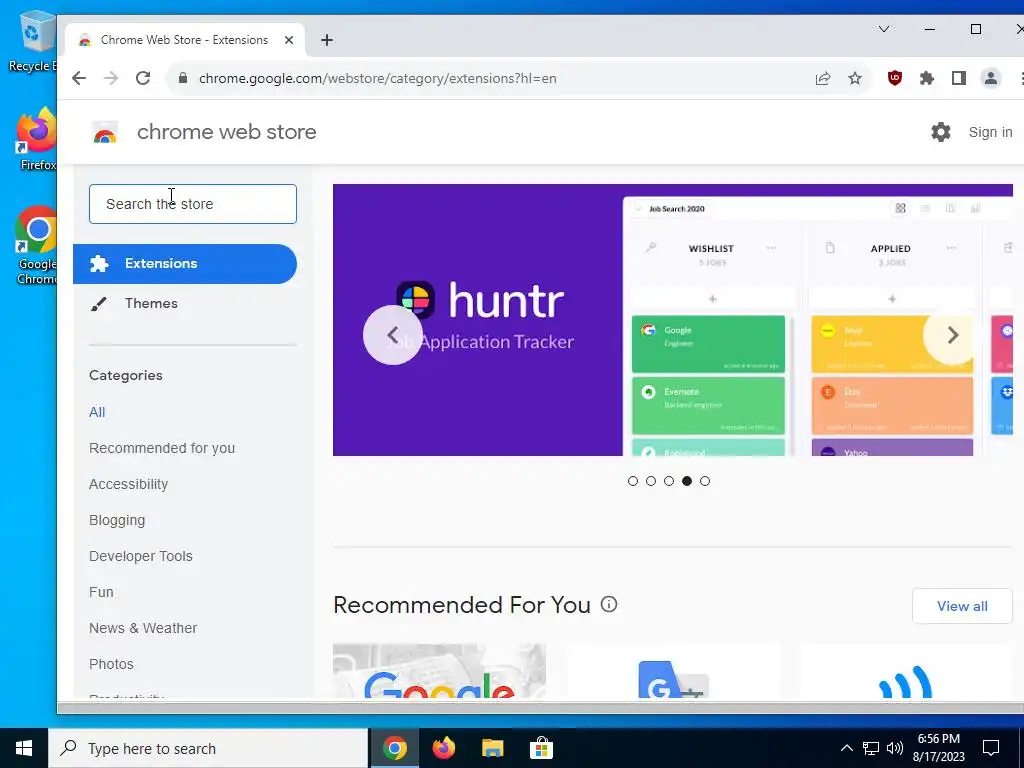The height and width of the screenshot is (768, 1024).
Task: Select the Recycle Bin desktop icon
Action: [x=33, y=41]
